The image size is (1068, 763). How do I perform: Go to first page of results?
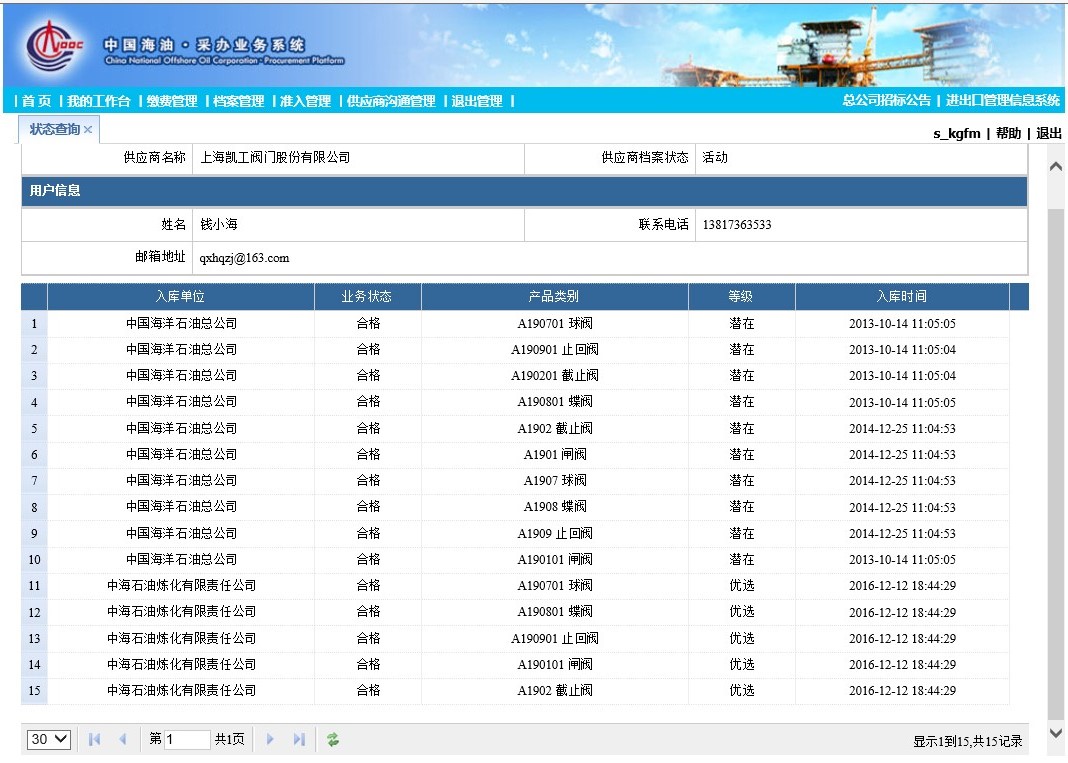coord(95,739)
